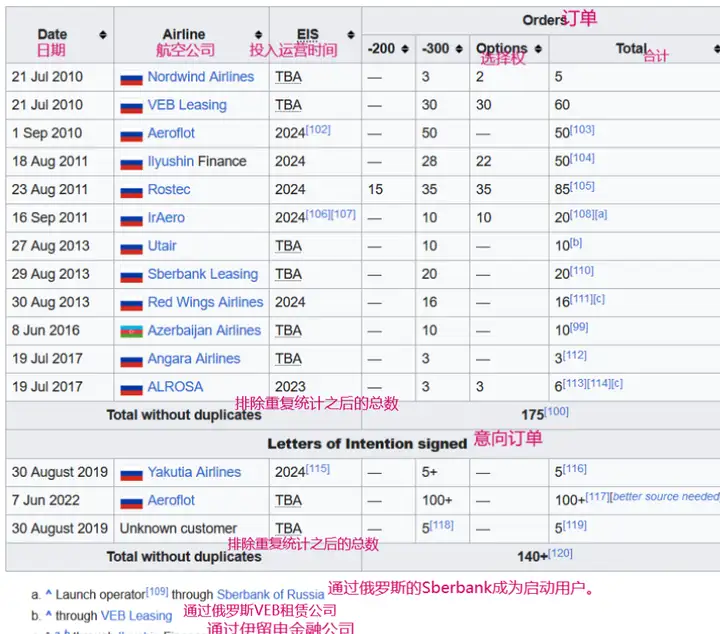Open citation [112] in Angara Airlines total
This screenshot has height=634, width=720.
point(574,355)
